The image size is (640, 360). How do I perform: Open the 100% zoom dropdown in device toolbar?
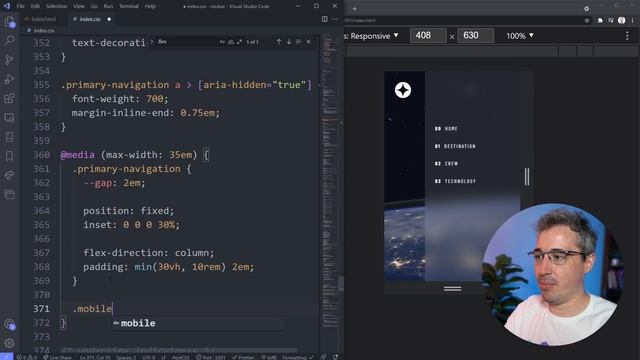[520, 36]
